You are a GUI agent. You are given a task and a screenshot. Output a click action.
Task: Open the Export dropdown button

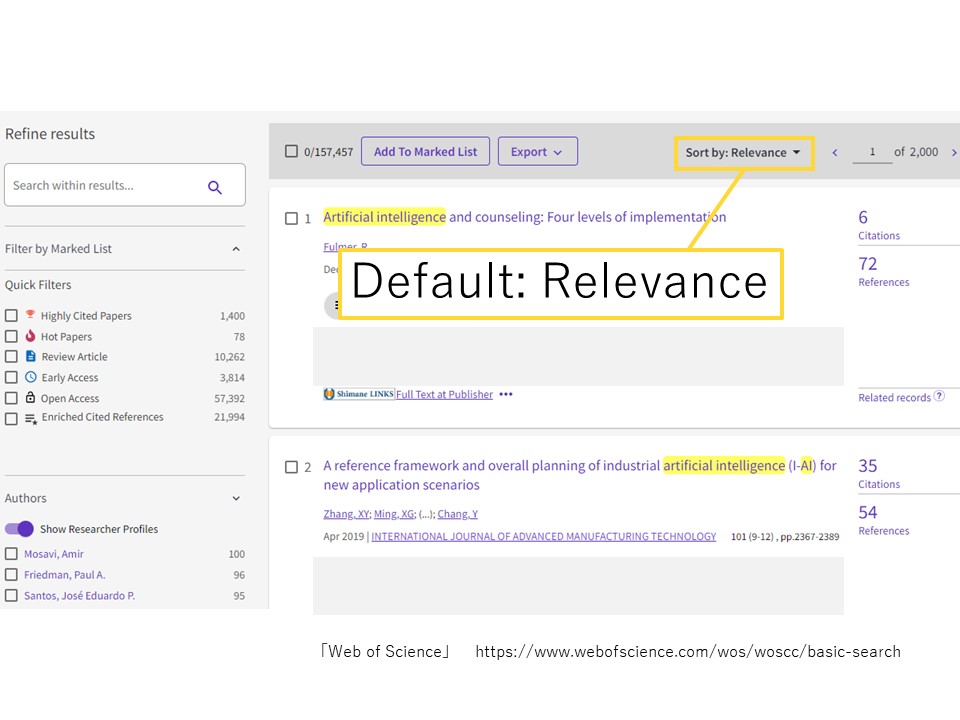(538, 151)
